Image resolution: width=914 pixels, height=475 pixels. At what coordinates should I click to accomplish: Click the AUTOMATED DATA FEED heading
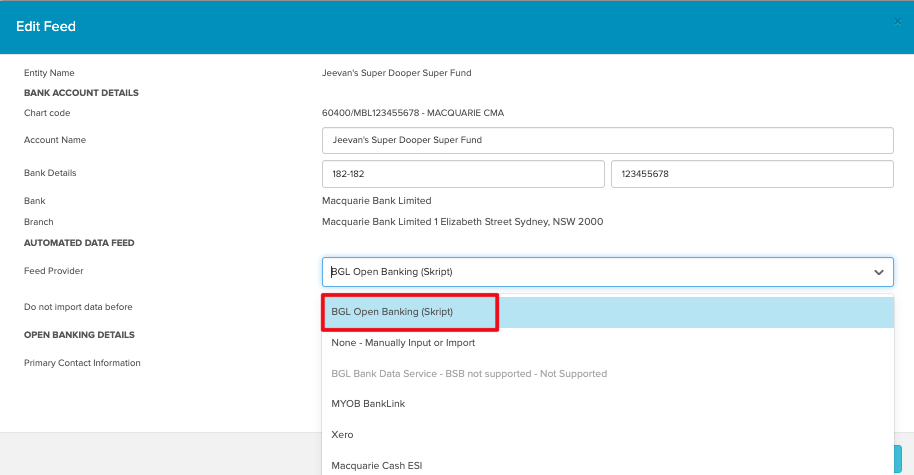point(79,243)
